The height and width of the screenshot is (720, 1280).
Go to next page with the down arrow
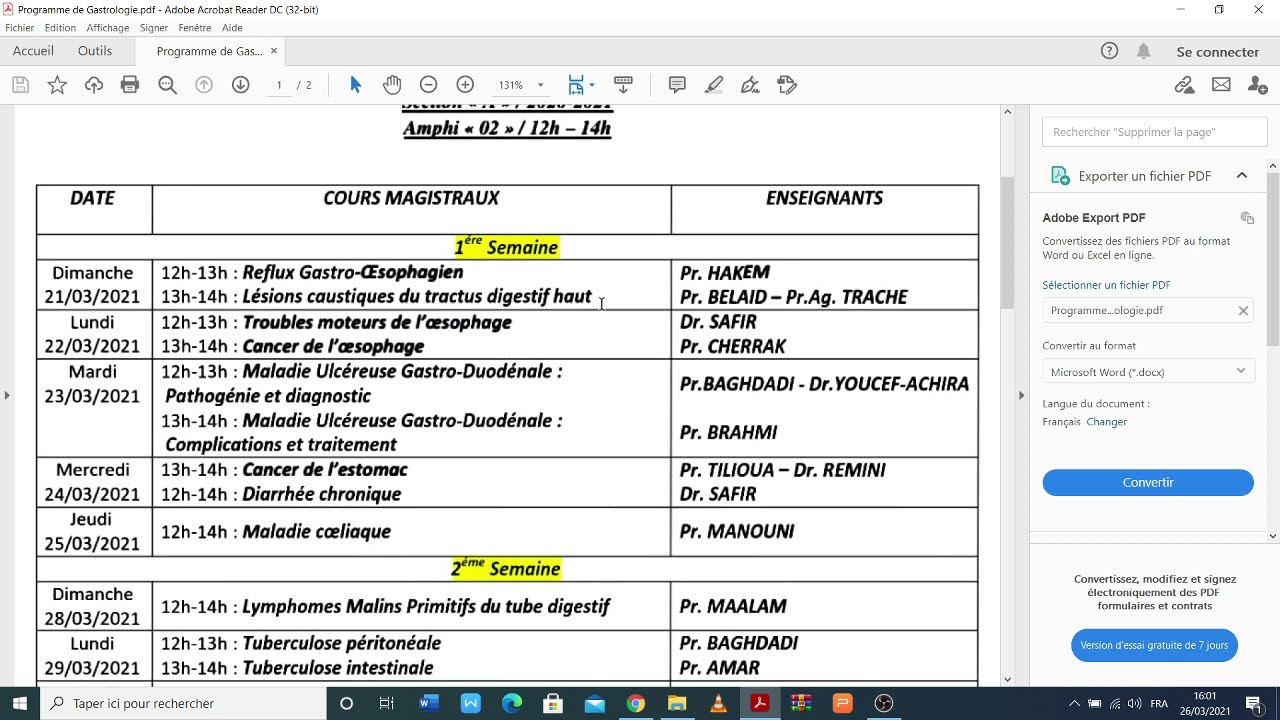click(240, 85)
